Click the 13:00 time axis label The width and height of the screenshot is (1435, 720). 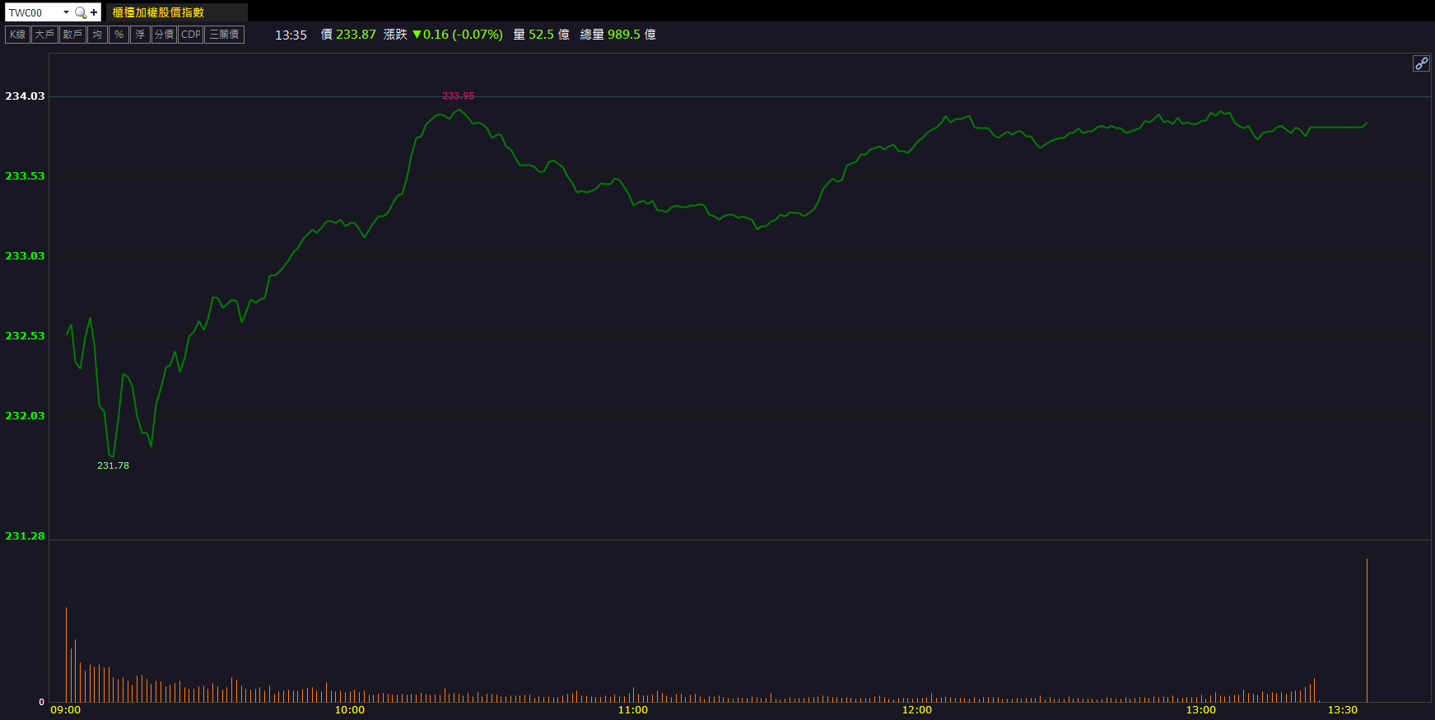click(x=1201, y=710)
